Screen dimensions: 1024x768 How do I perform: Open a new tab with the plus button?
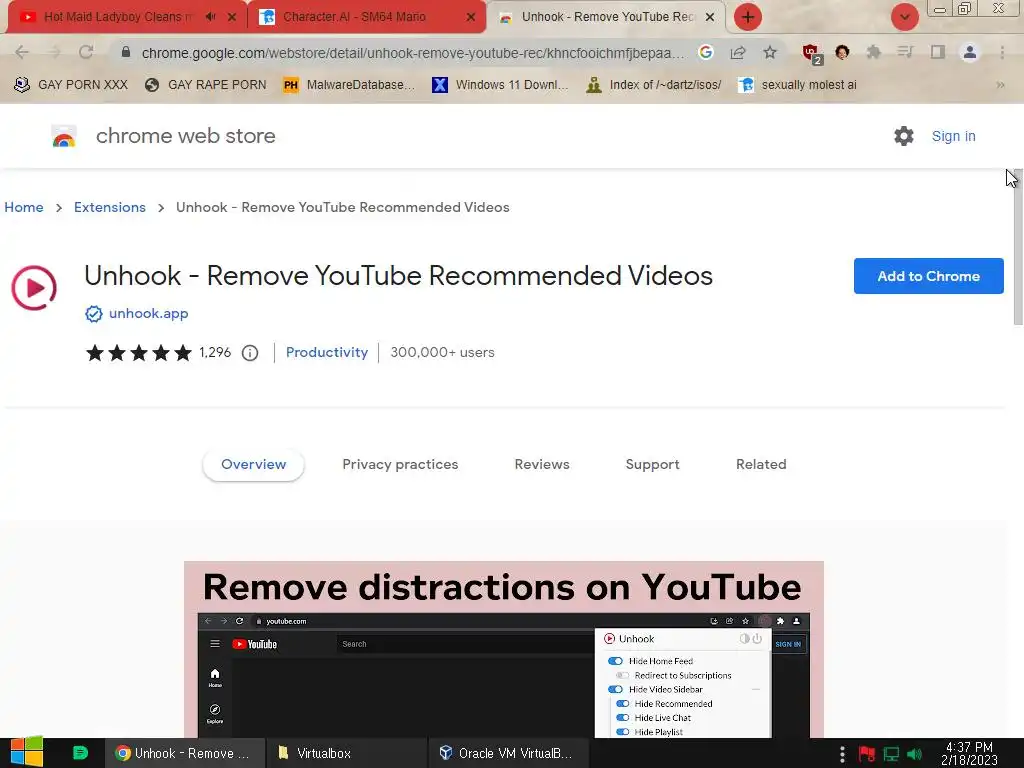pyautogui.click(x=748, y=17)
